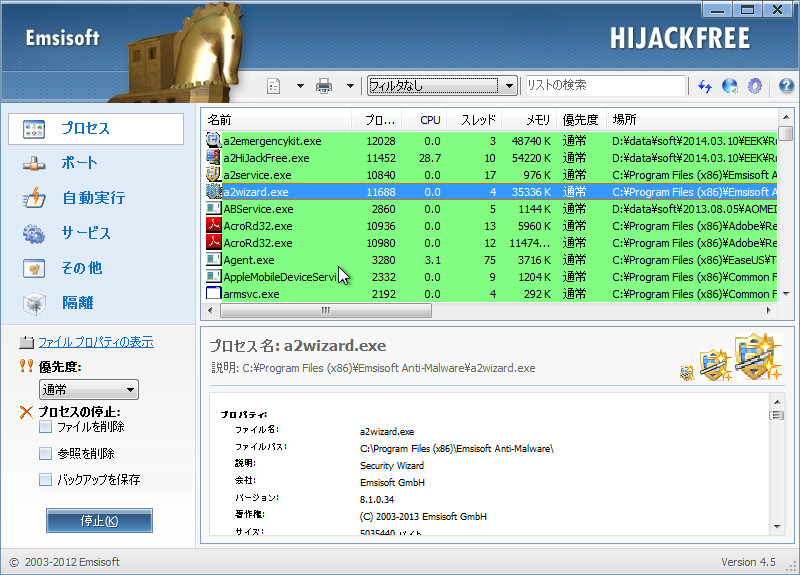Image resolution: width=800 pixels, height=575 pixels.
Task: Select the ABService.exe process row
Action: (x=491, y=209)
